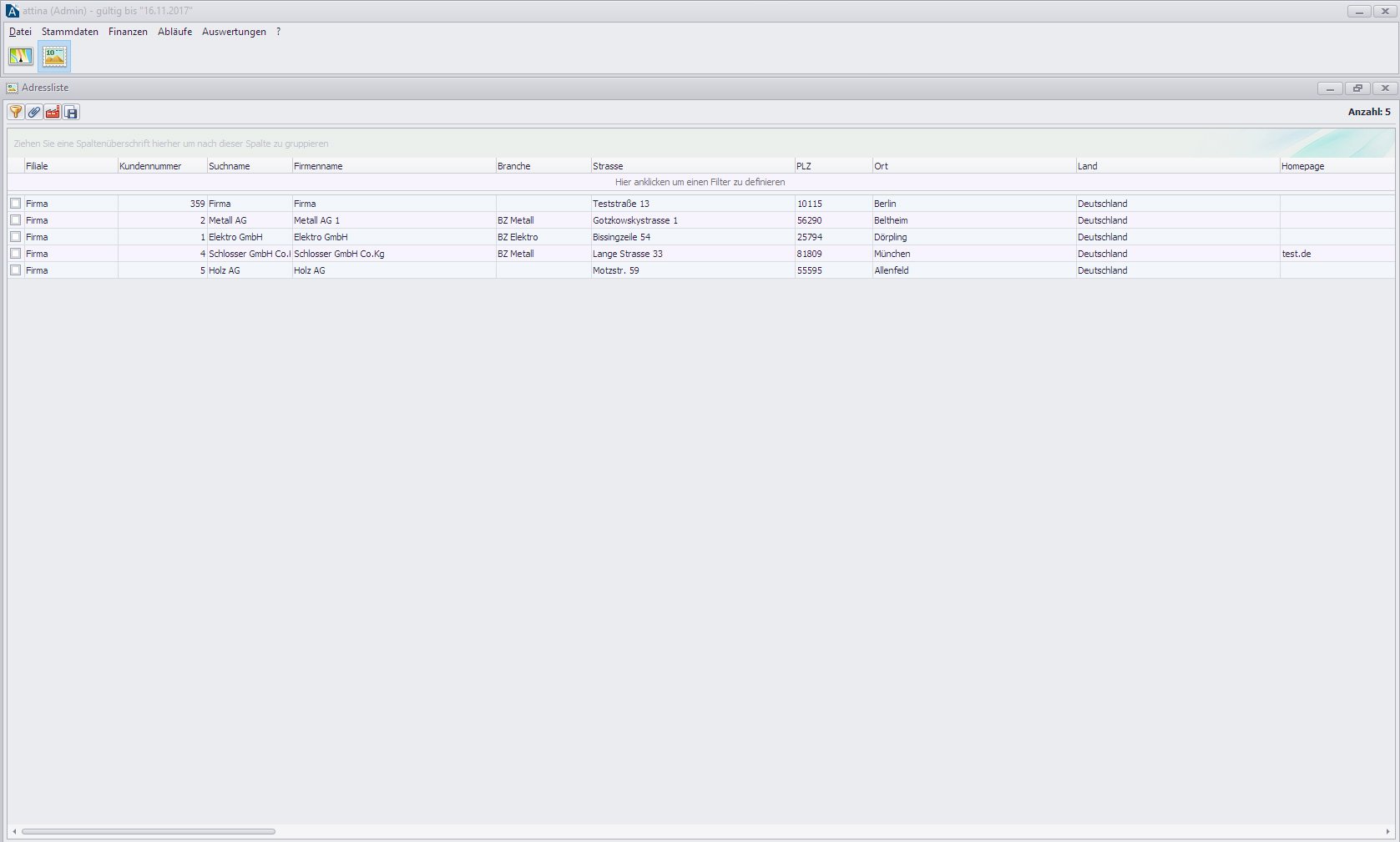
Task: Click the Adressliste panel stamp icon
Action: [x=13, y=88]
